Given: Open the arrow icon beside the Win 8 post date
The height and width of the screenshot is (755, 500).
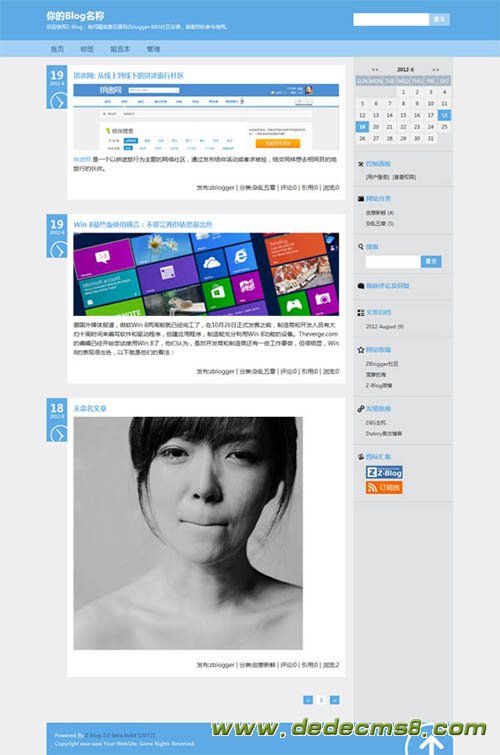Looking at the screenshot, I should [x=58, y=250].
